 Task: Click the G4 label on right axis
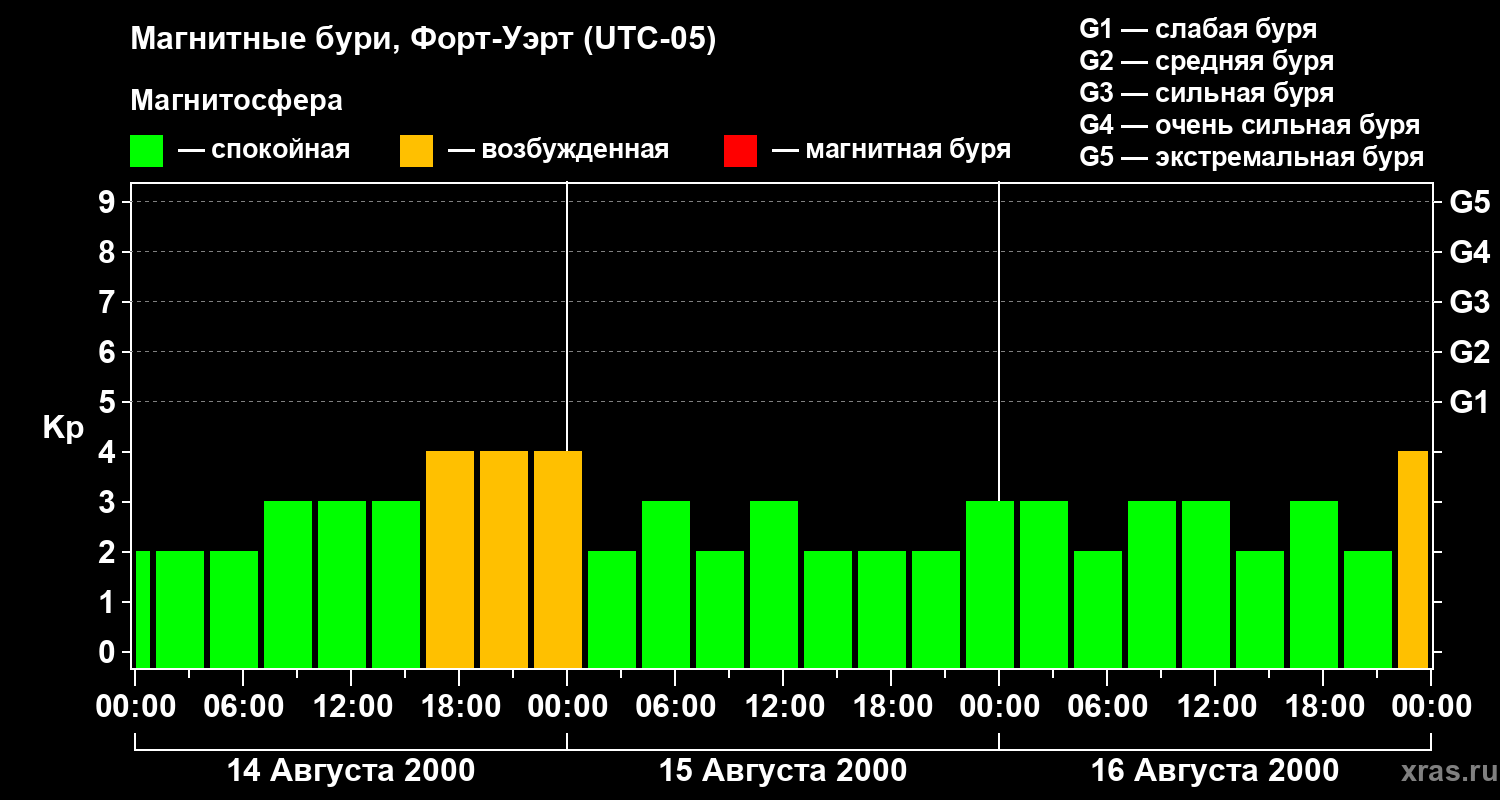(1469, 252)
